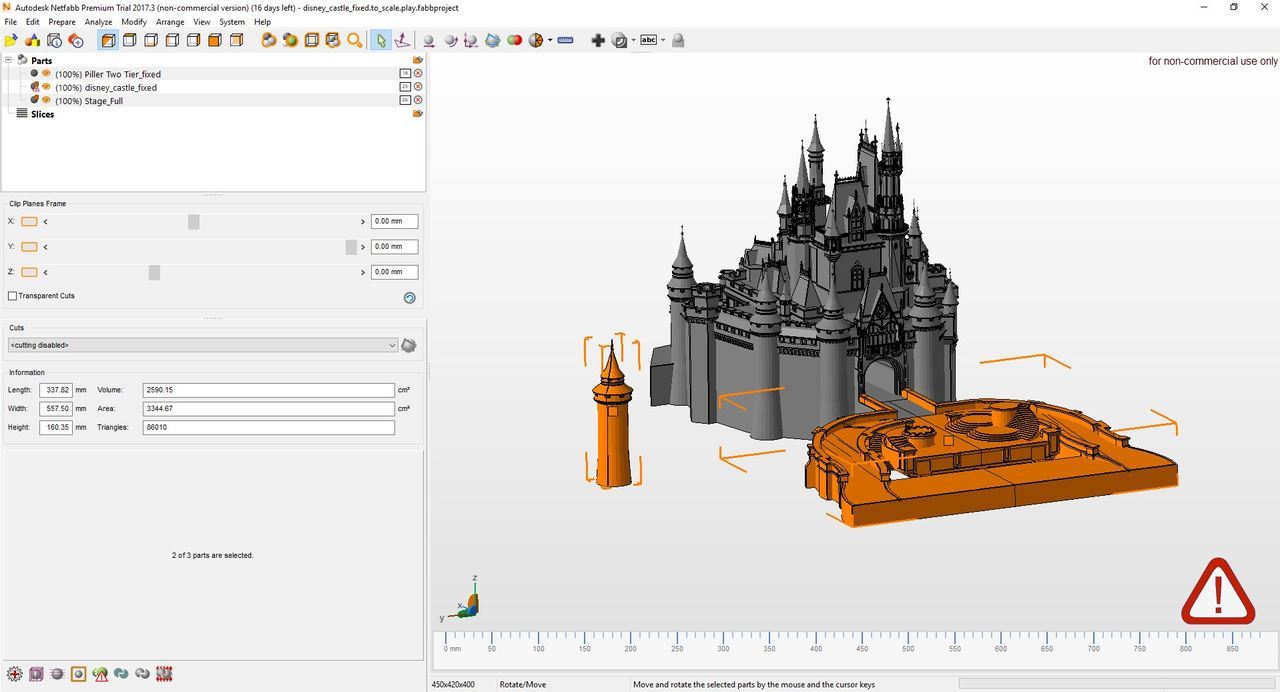Click the Z clip plane value field

coord(394,272)
